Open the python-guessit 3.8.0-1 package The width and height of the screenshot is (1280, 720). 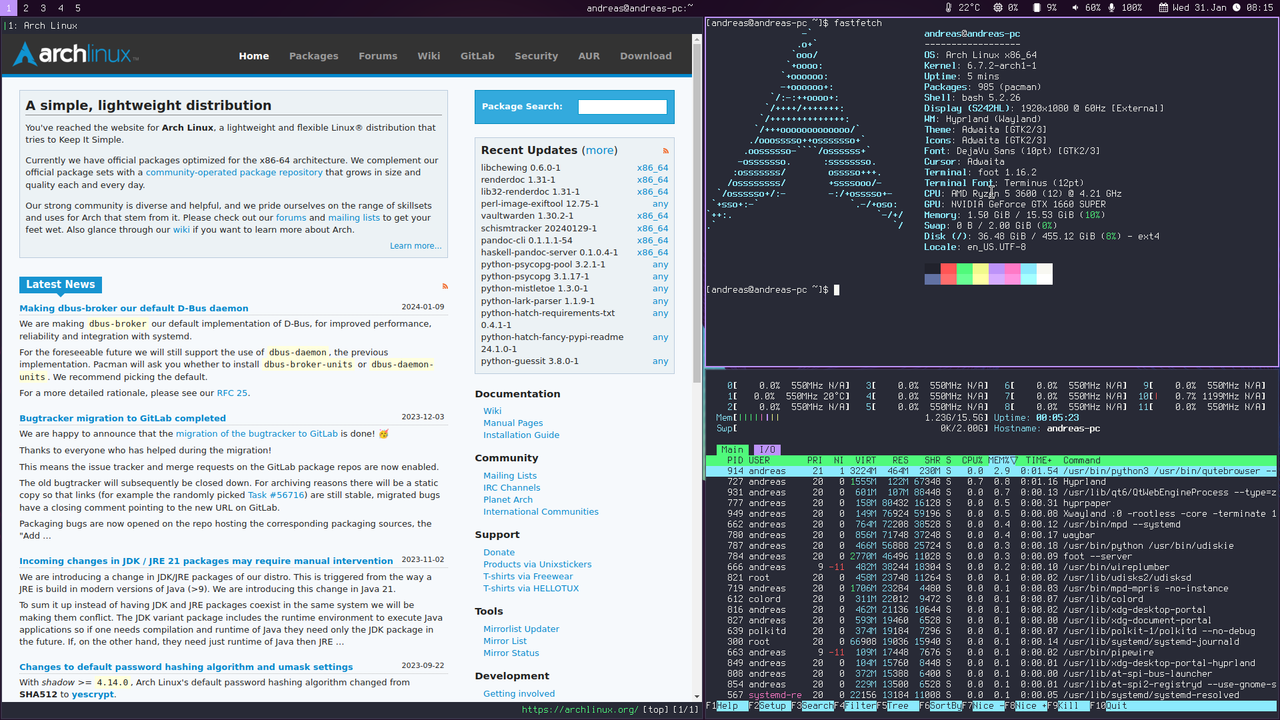[530, 361]
